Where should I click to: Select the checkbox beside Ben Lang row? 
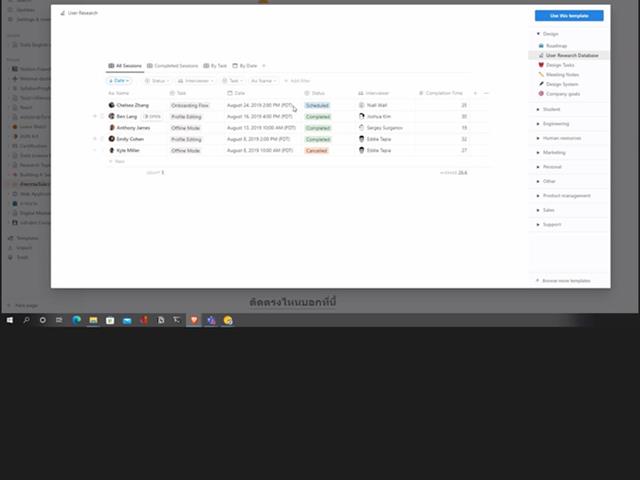pyautogui.click(x=102, y=117)
